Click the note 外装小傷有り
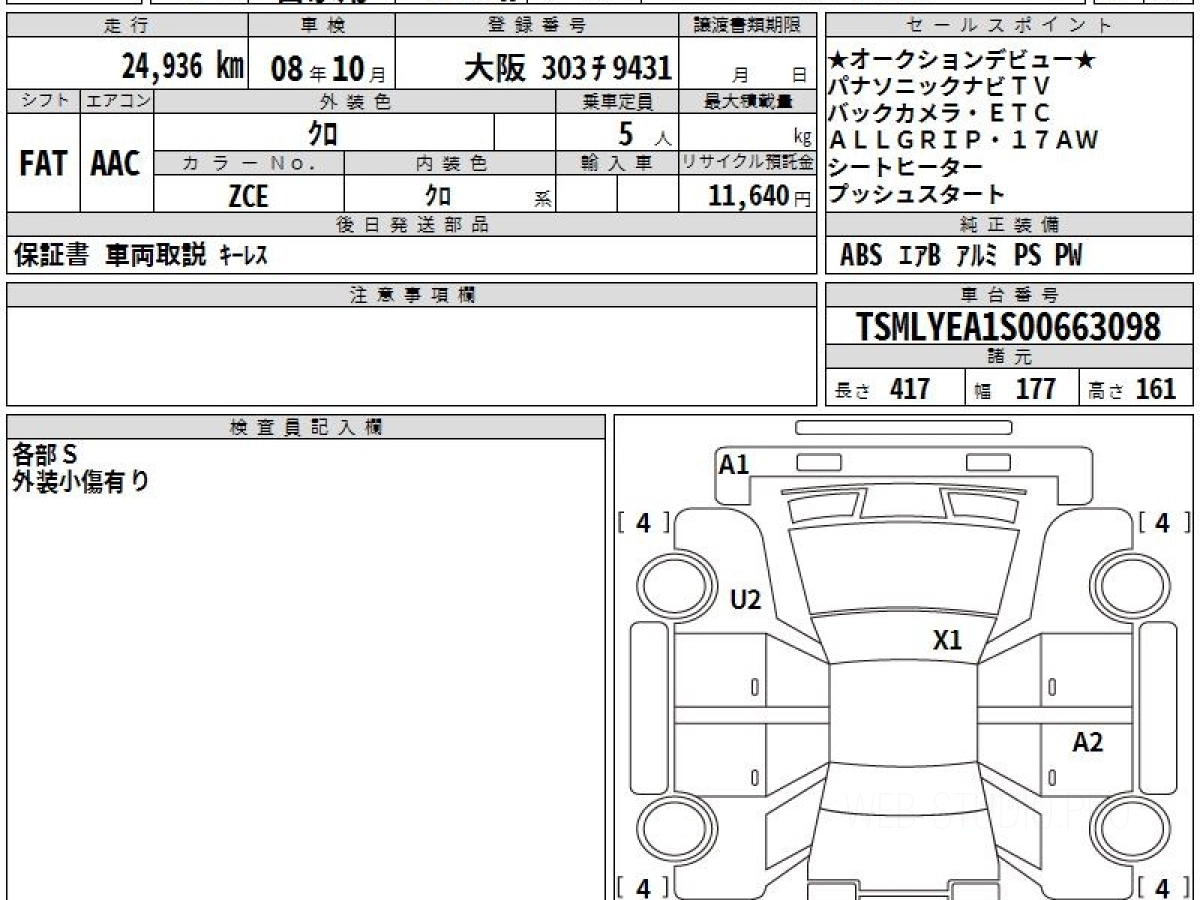1200x900 pixels. tap(81, 482)
